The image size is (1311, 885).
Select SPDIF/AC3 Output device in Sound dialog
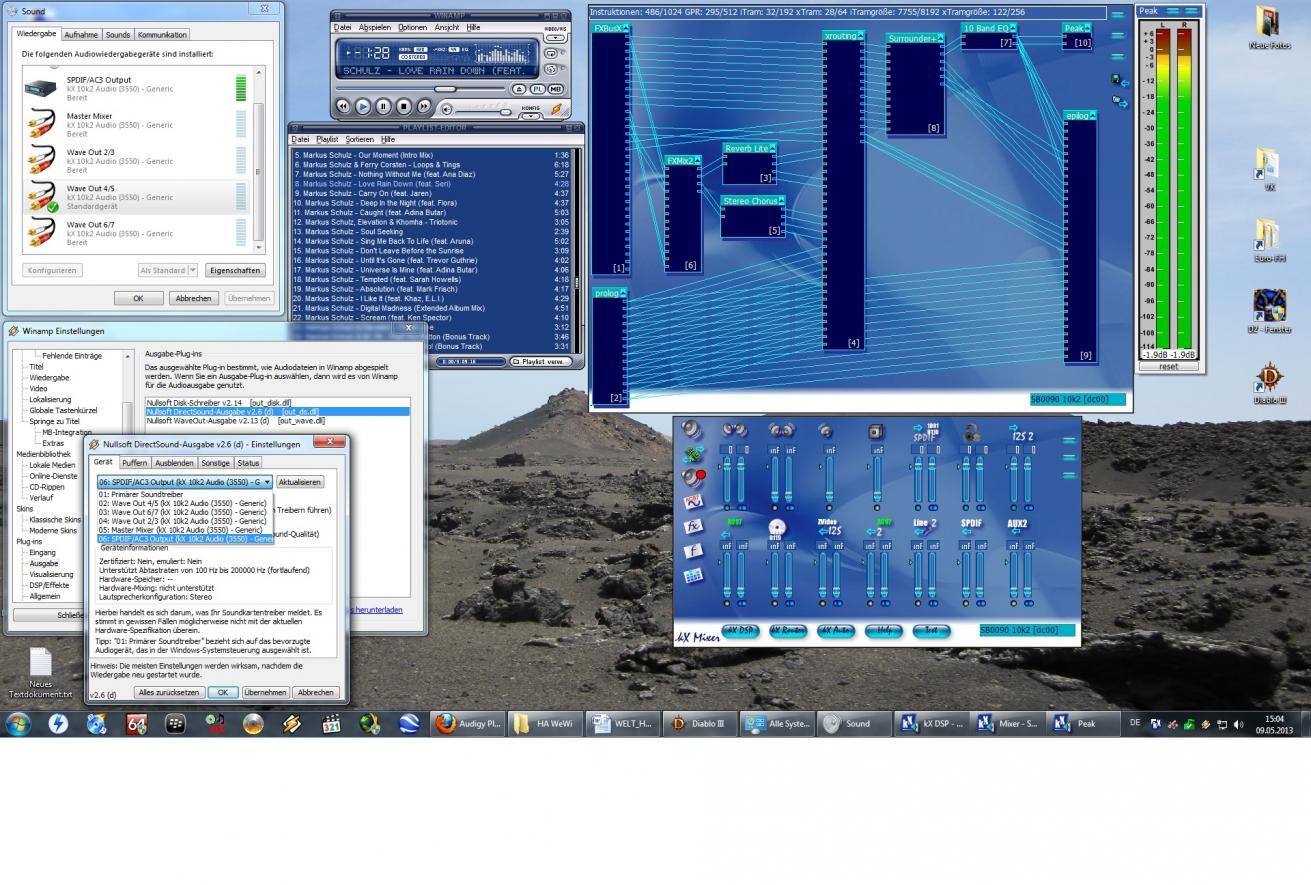138,88
